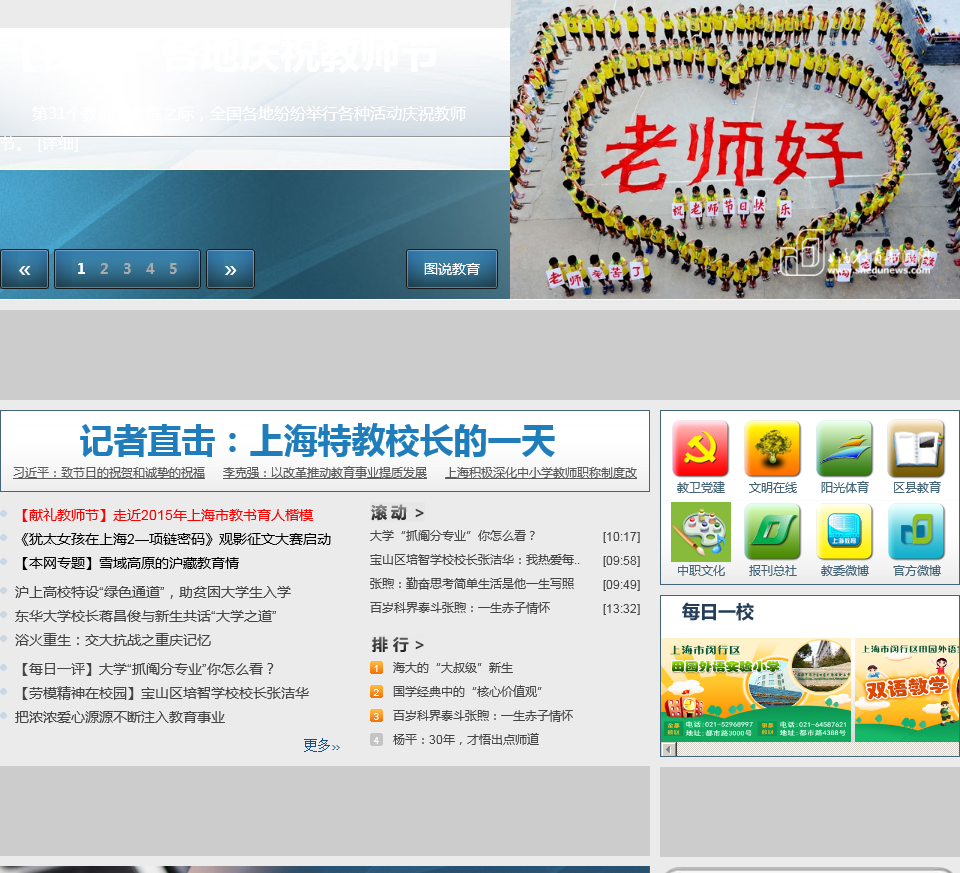Click the gray rank badge number 4
The width and height of the screenshot is (960, 873).
point(377,740)
